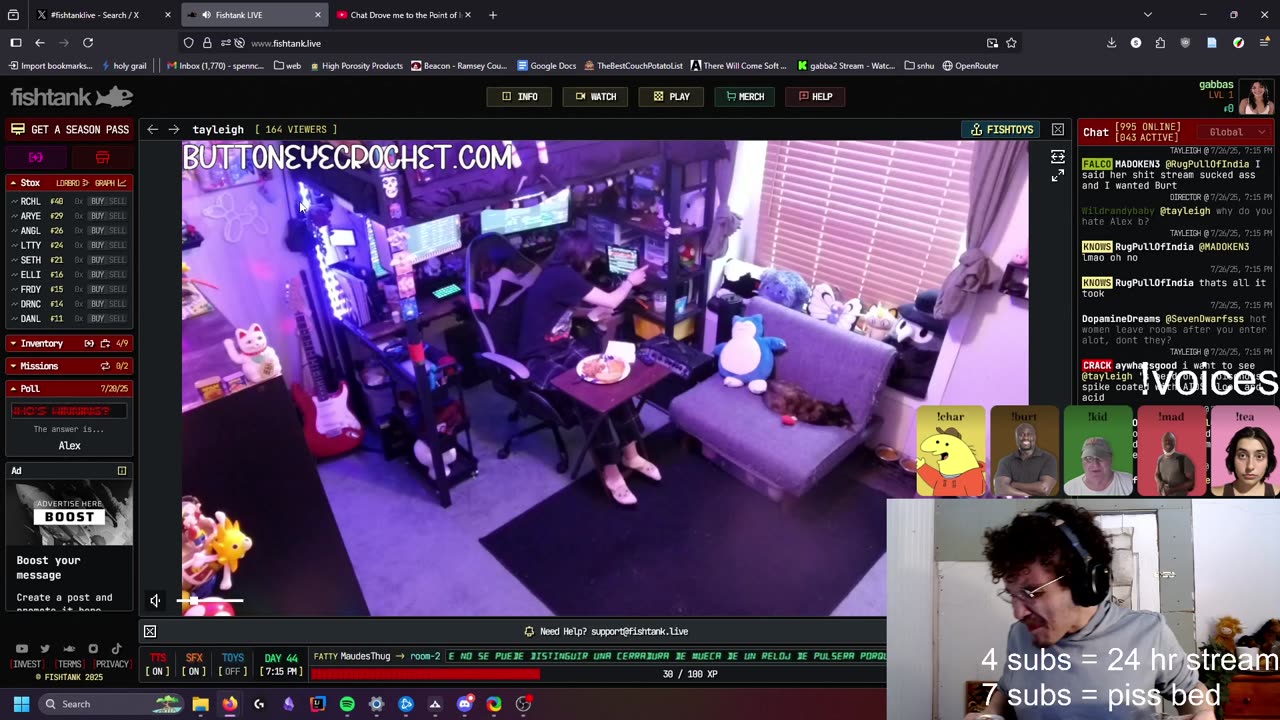Screen dimensions: 1280x720
Task: Open the extensions puzzle icon
Action: pyautogui.click(x=1160, y=43)
